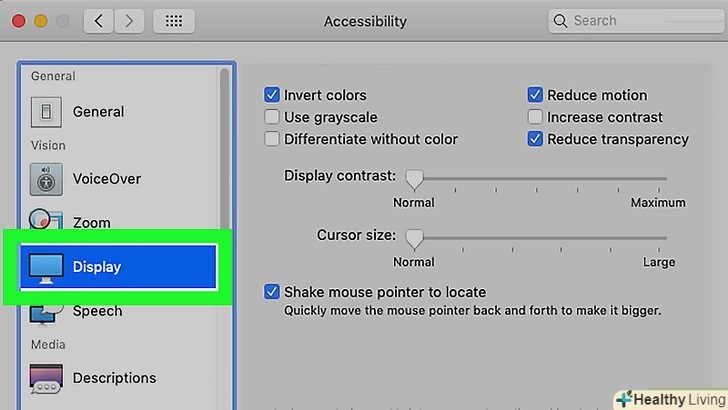
Task: Go back with the left chevron button
Action: pyautogui.click(x=98, y=21)
